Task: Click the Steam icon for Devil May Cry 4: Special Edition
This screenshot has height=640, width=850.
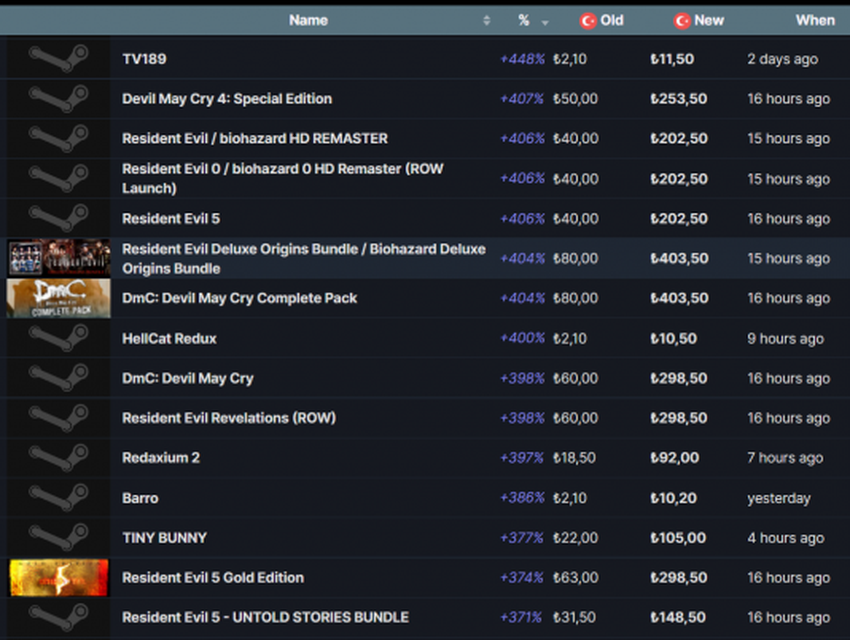Action: (x=58, y=99)
